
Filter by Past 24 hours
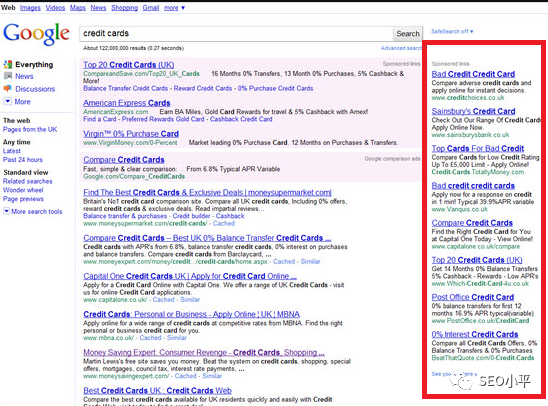[x=23, y=160]
